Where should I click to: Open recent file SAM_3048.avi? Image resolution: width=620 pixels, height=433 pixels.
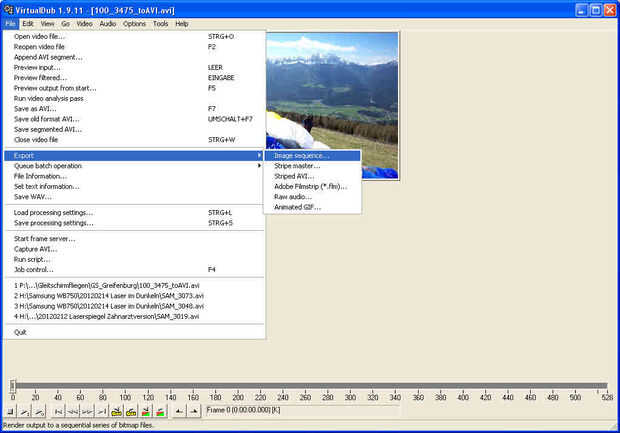(134, 306)
